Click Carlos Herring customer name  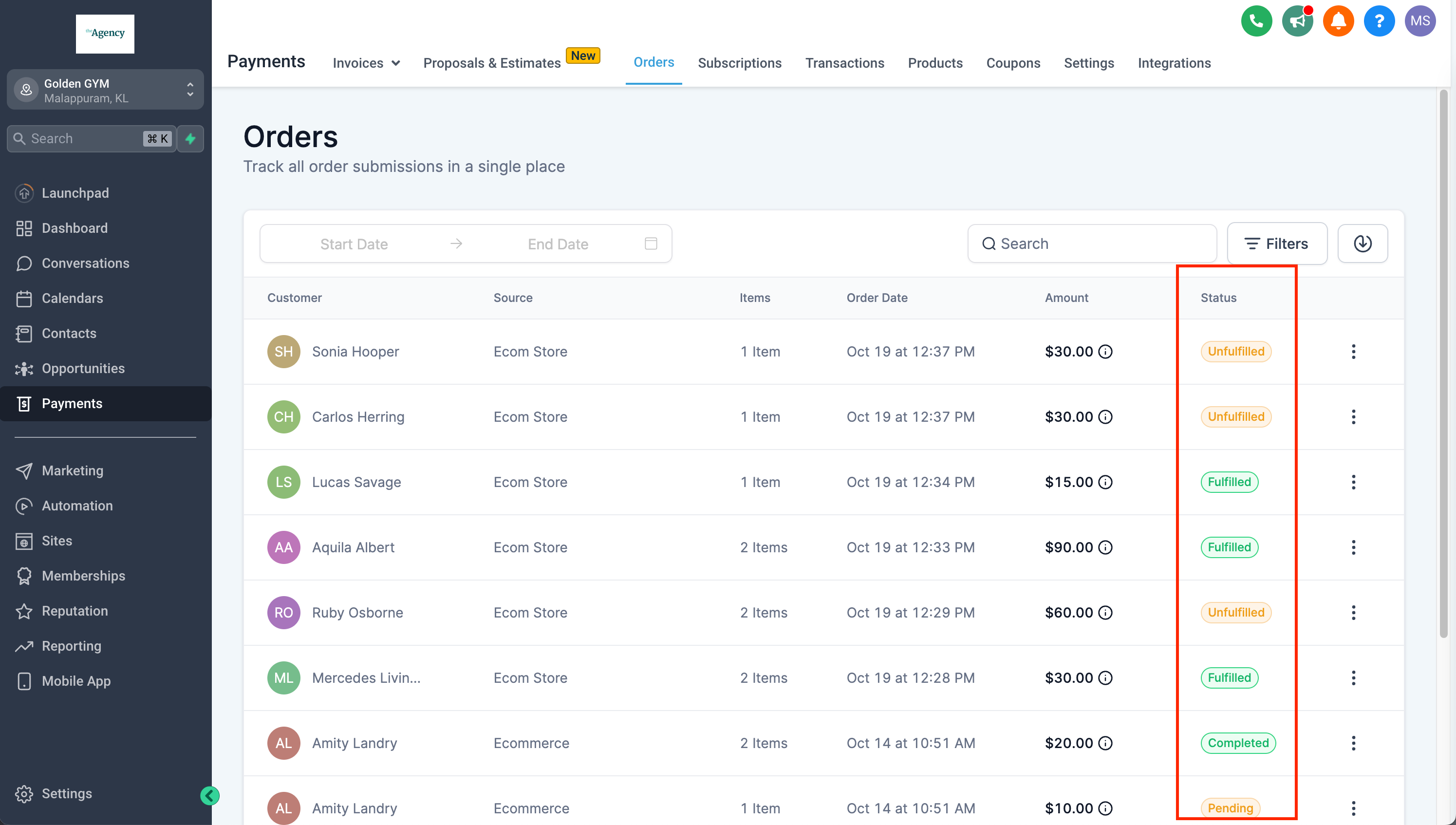(x=358, y=417)
